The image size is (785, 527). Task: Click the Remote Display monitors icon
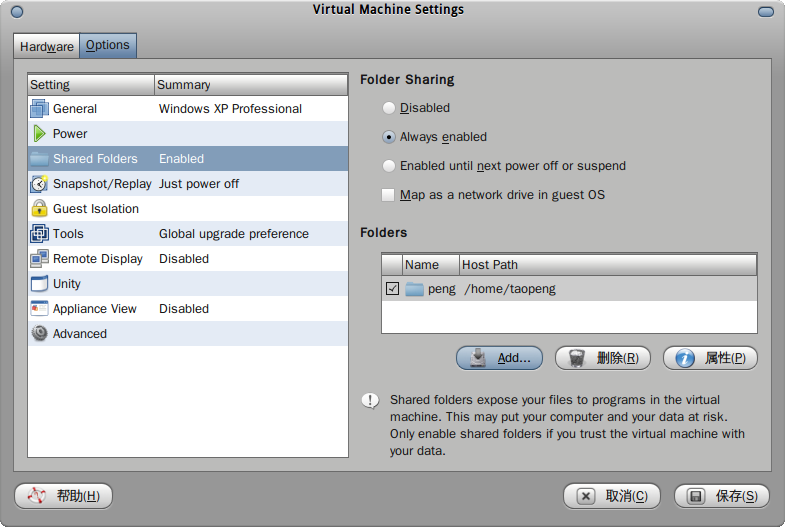tap(39, 259)
